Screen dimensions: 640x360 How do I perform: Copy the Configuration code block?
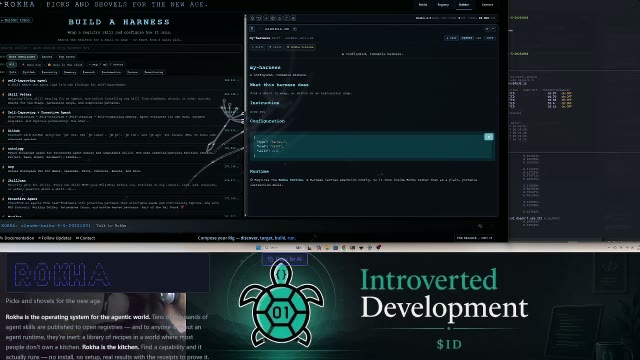[489, 137]
